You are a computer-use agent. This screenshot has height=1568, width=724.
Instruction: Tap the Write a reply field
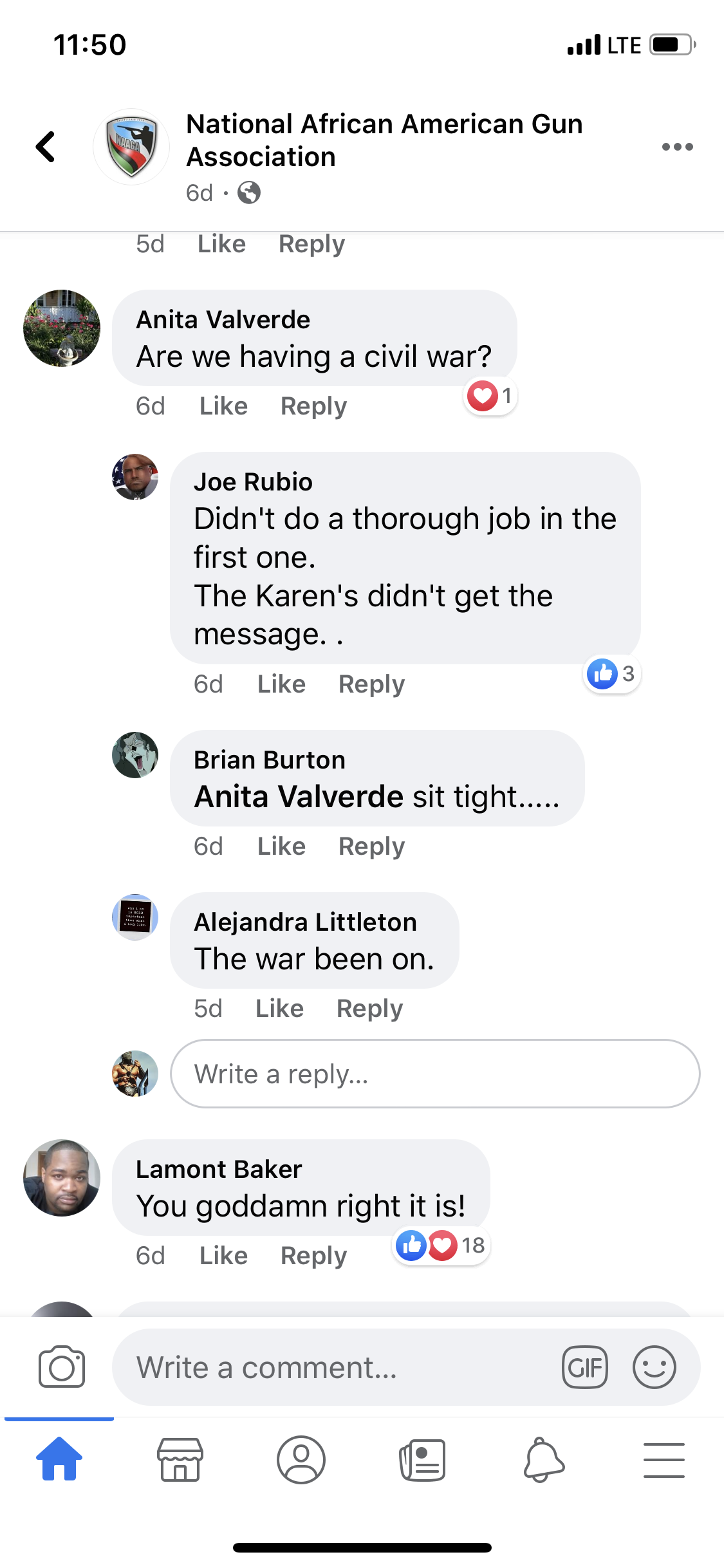tap(435, 1074)
